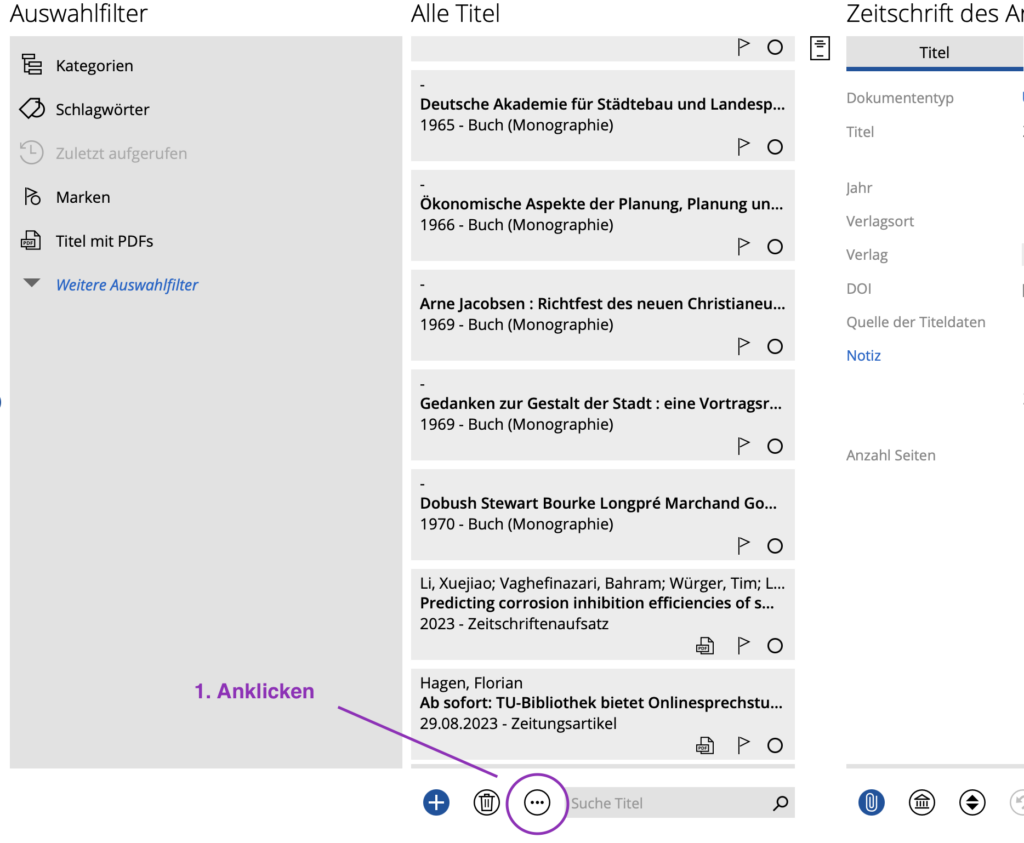Viewport: 1024px width, 843px height.
Task: Select circle for Deutsche Akademie für Städtebau
Action: 775,147
